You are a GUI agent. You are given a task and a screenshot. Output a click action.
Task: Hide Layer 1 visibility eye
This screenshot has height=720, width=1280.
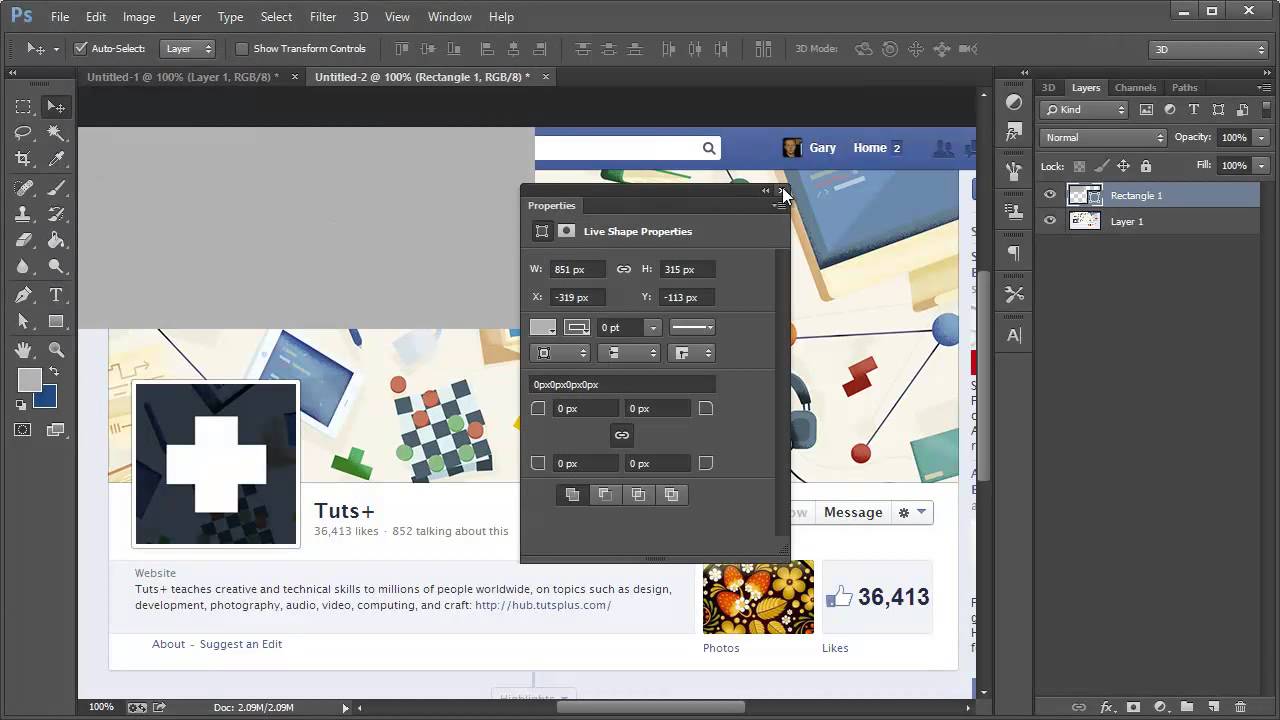(1050, 221)
